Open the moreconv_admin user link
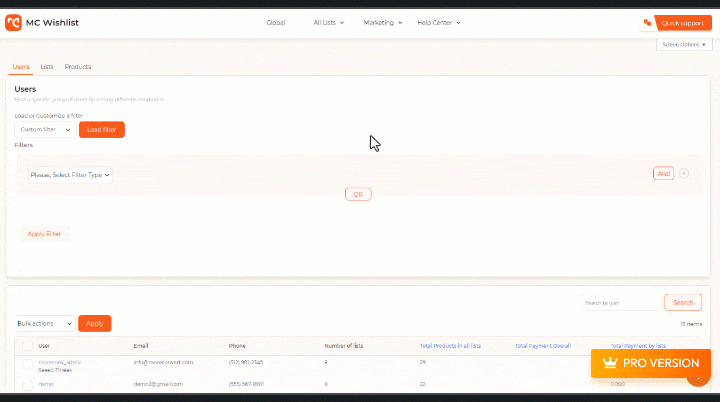This screenshot has height=402, width=720. (60, 362)
